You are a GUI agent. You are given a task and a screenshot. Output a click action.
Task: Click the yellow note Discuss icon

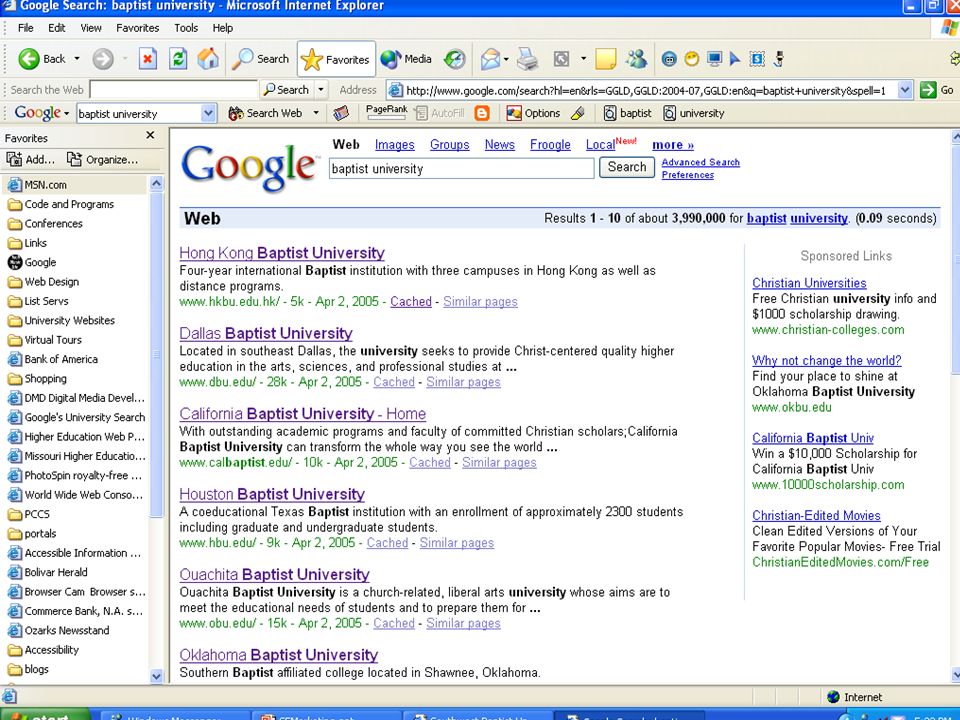[x=605, y=59]
